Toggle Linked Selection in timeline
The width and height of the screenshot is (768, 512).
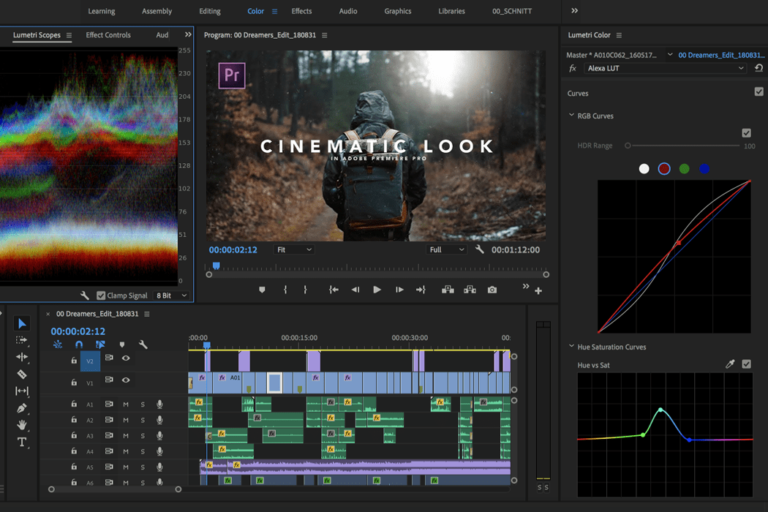coord(100,344)
